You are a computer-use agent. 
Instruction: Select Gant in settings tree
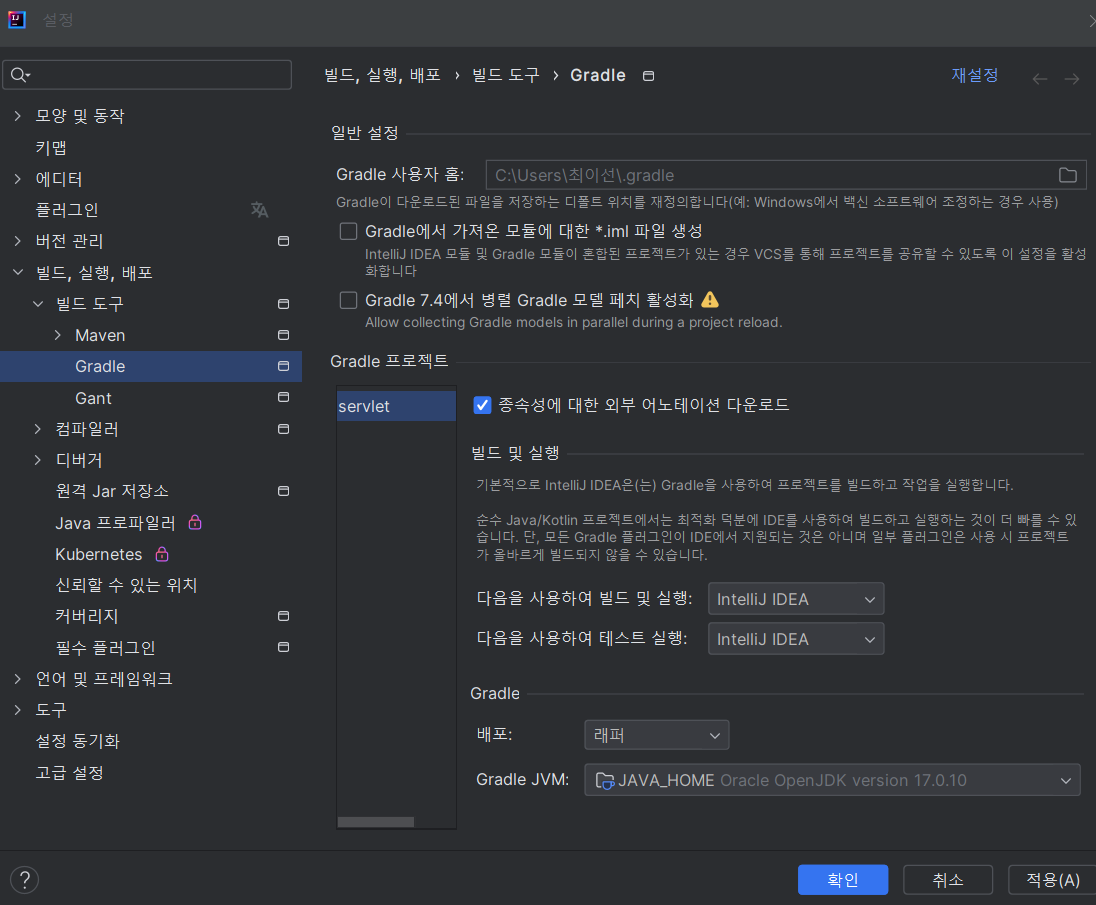tap(93, 398)
